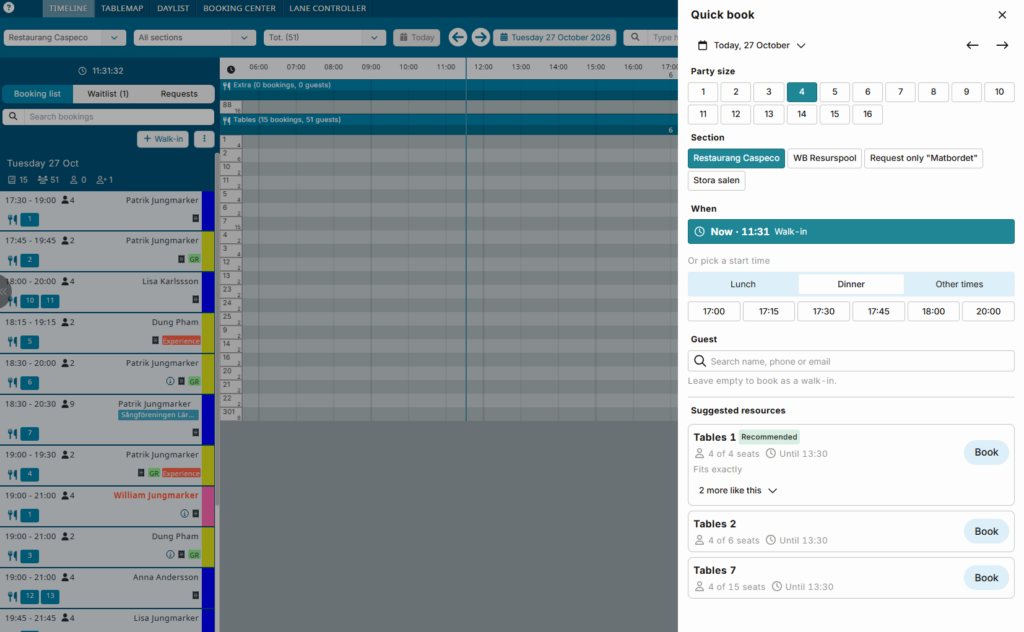Switch to Waitlist (1) tab
Image resolution: width=1024 pixels, height=632 pixels.
(x=108, y=94)
